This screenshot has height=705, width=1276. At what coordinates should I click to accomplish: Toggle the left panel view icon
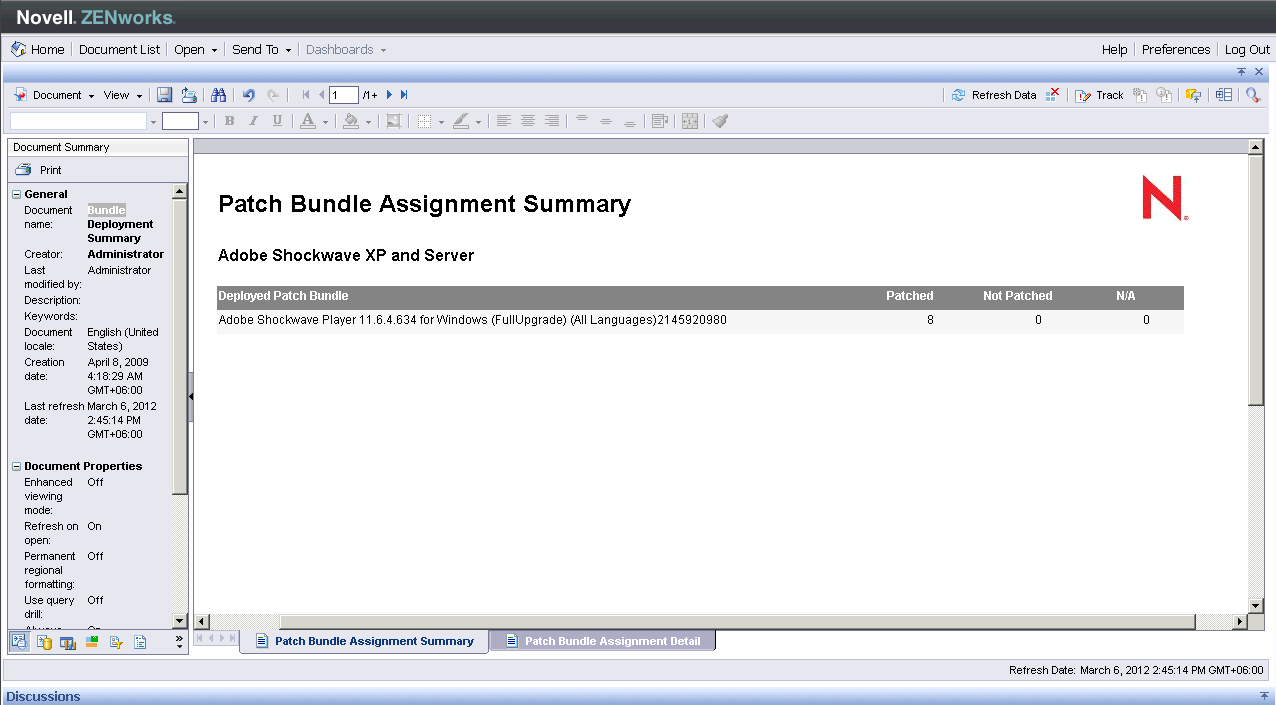coord(1224,95)
